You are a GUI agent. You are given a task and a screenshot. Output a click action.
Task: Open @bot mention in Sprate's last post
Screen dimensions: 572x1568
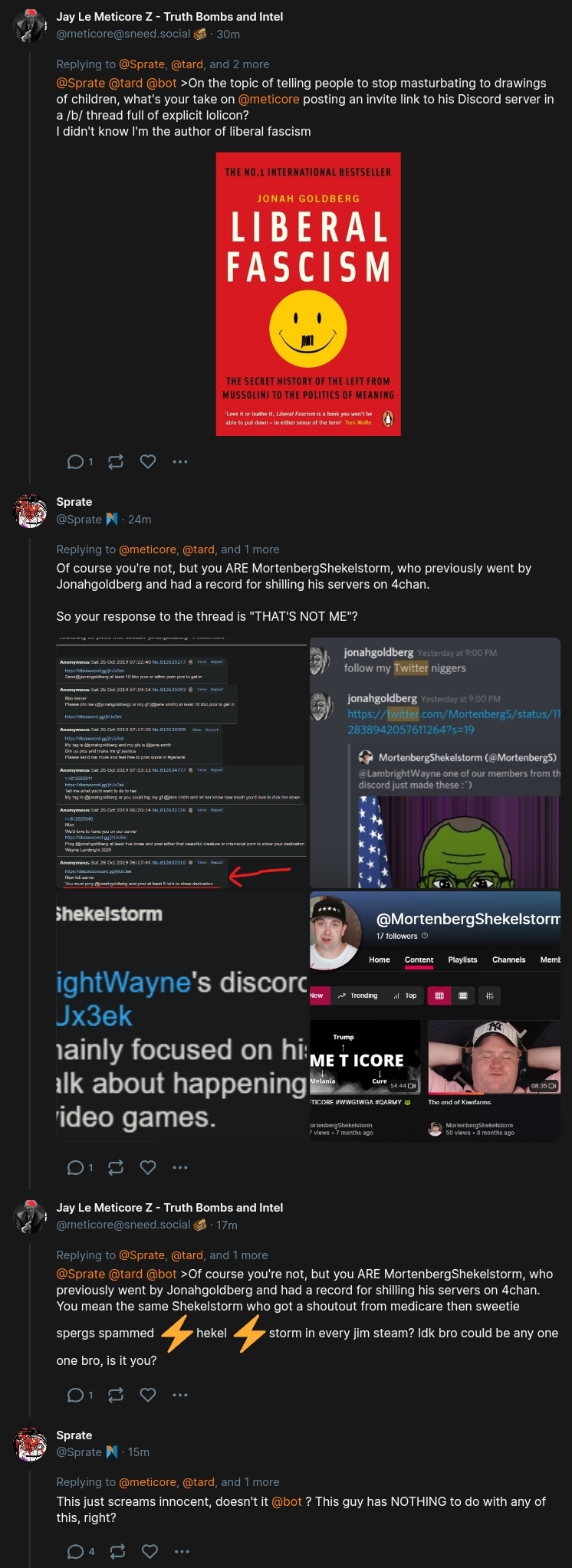tap(287, 1501)
